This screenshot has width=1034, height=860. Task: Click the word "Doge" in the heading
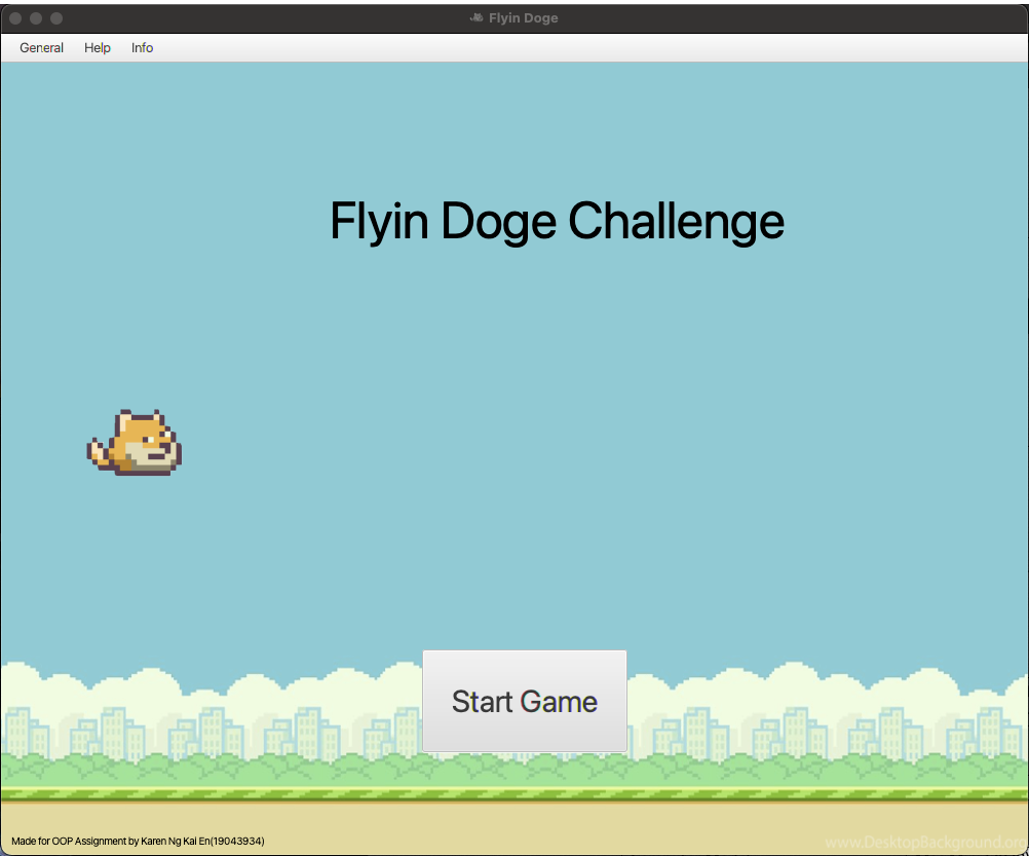pyautogui.click(x=498, y=221)
